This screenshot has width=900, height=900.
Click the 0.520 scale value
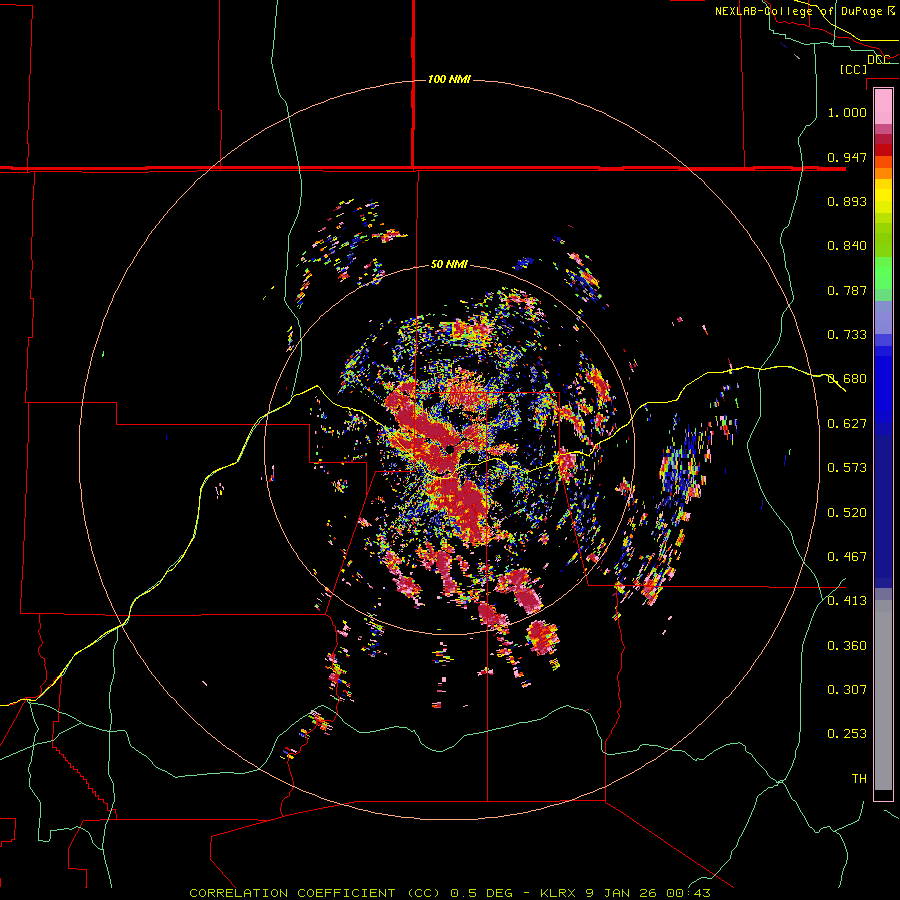tap(847, 513)
